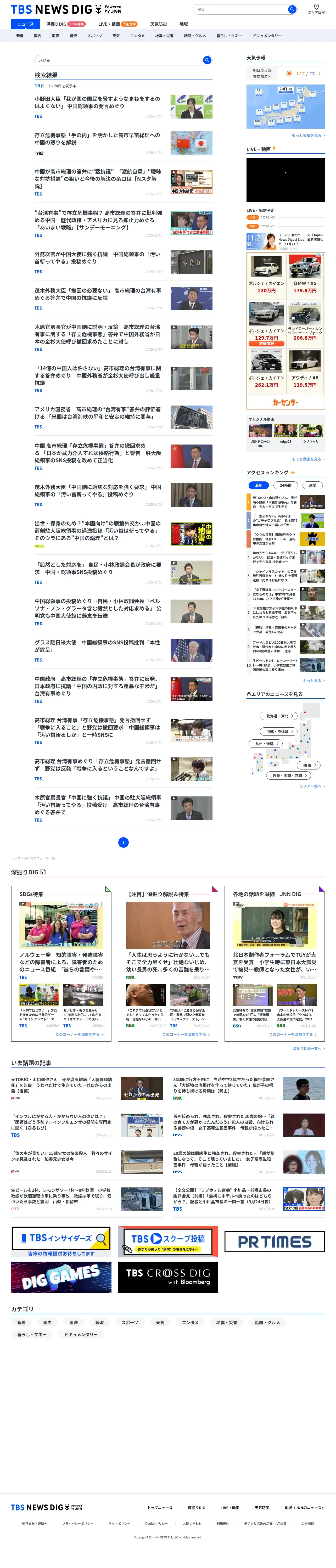Click the 暮らし・マネー category chip near the footer

(x=32, y=1334)
